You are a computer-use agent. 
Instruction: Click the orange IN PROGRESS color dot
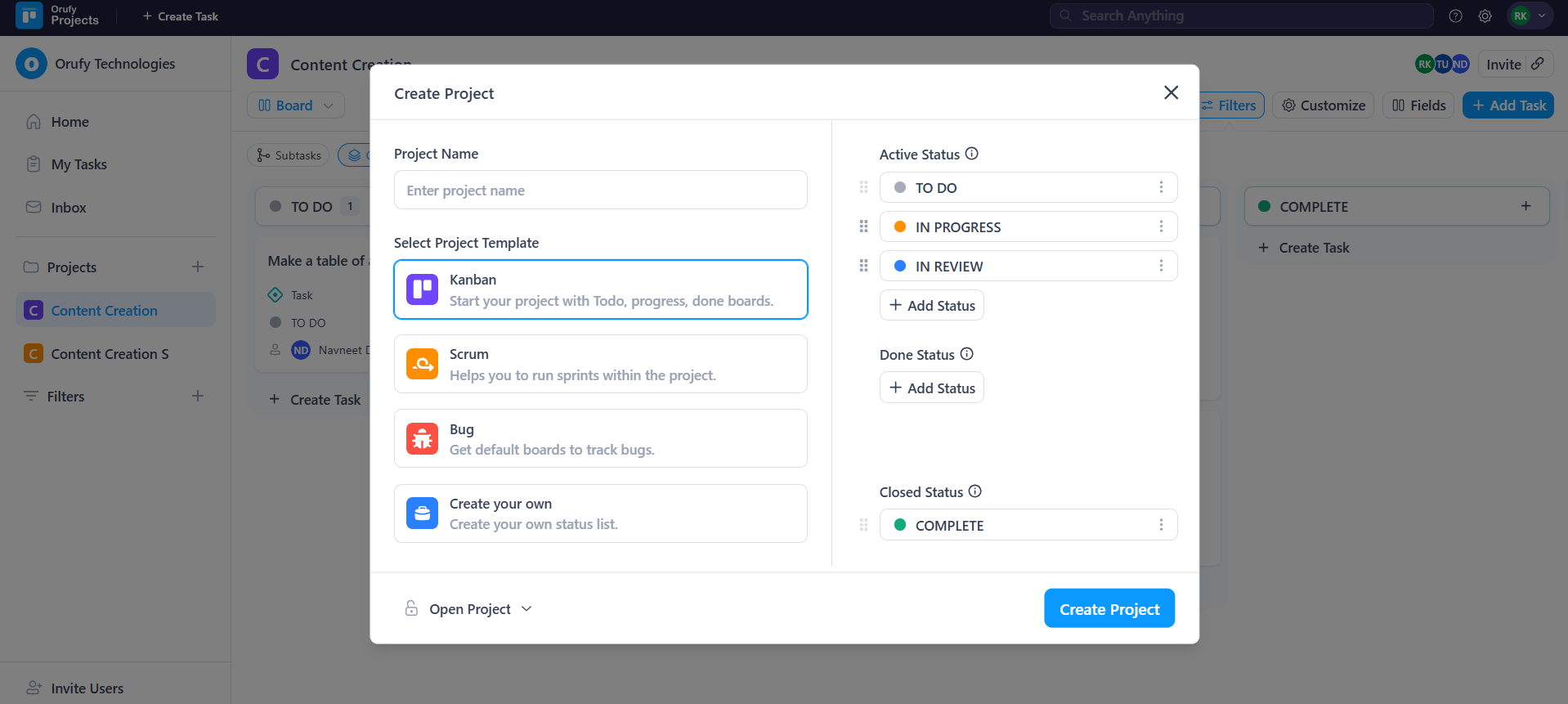tap(900, 226)
